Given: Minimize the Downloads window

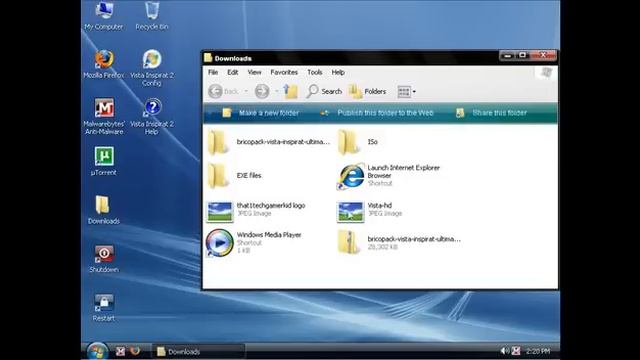Looking at the screenshot, I should 507,56.
